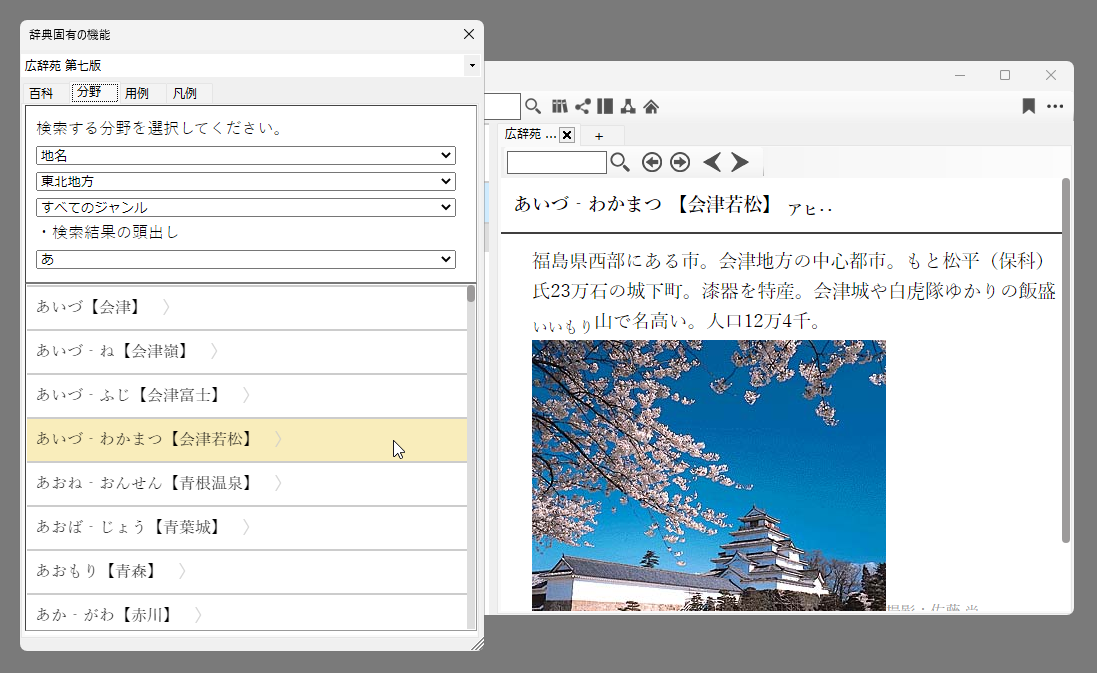Open the three-dot more options menu
Screen dimensions: 1097x673
(x=1055, y=106)
